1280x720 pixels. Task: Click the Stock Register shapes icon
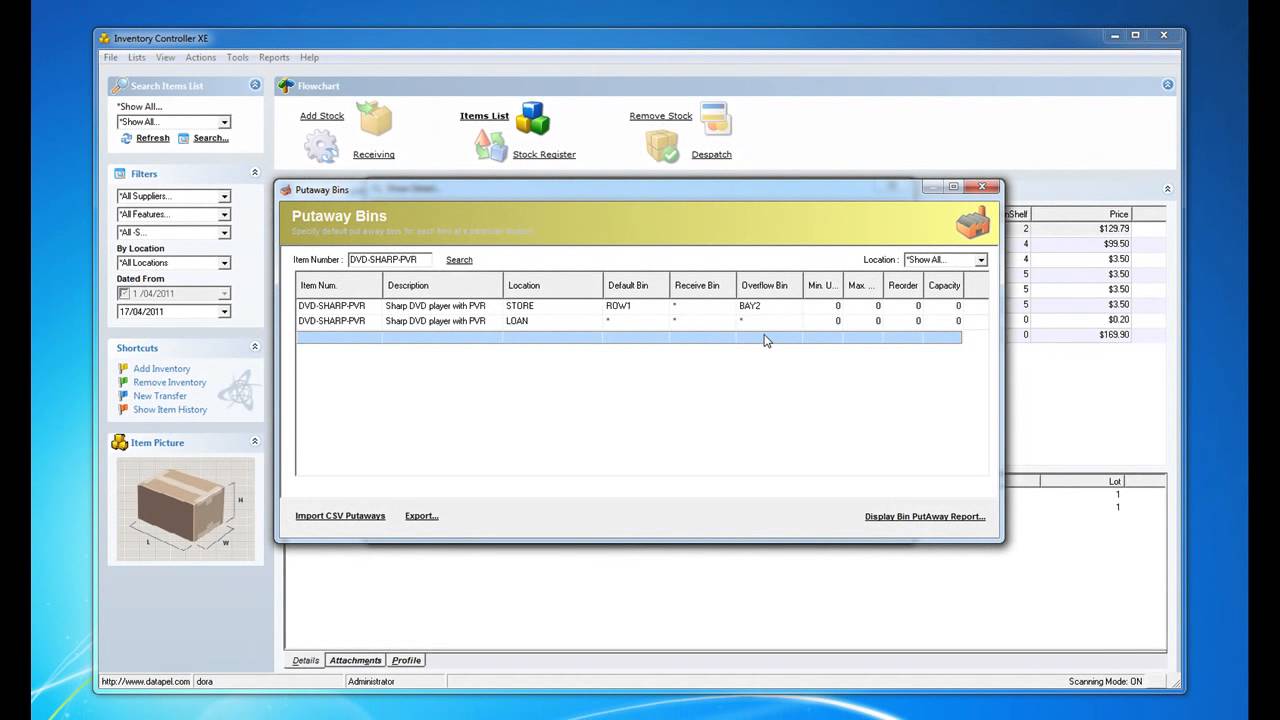(490, 147)
